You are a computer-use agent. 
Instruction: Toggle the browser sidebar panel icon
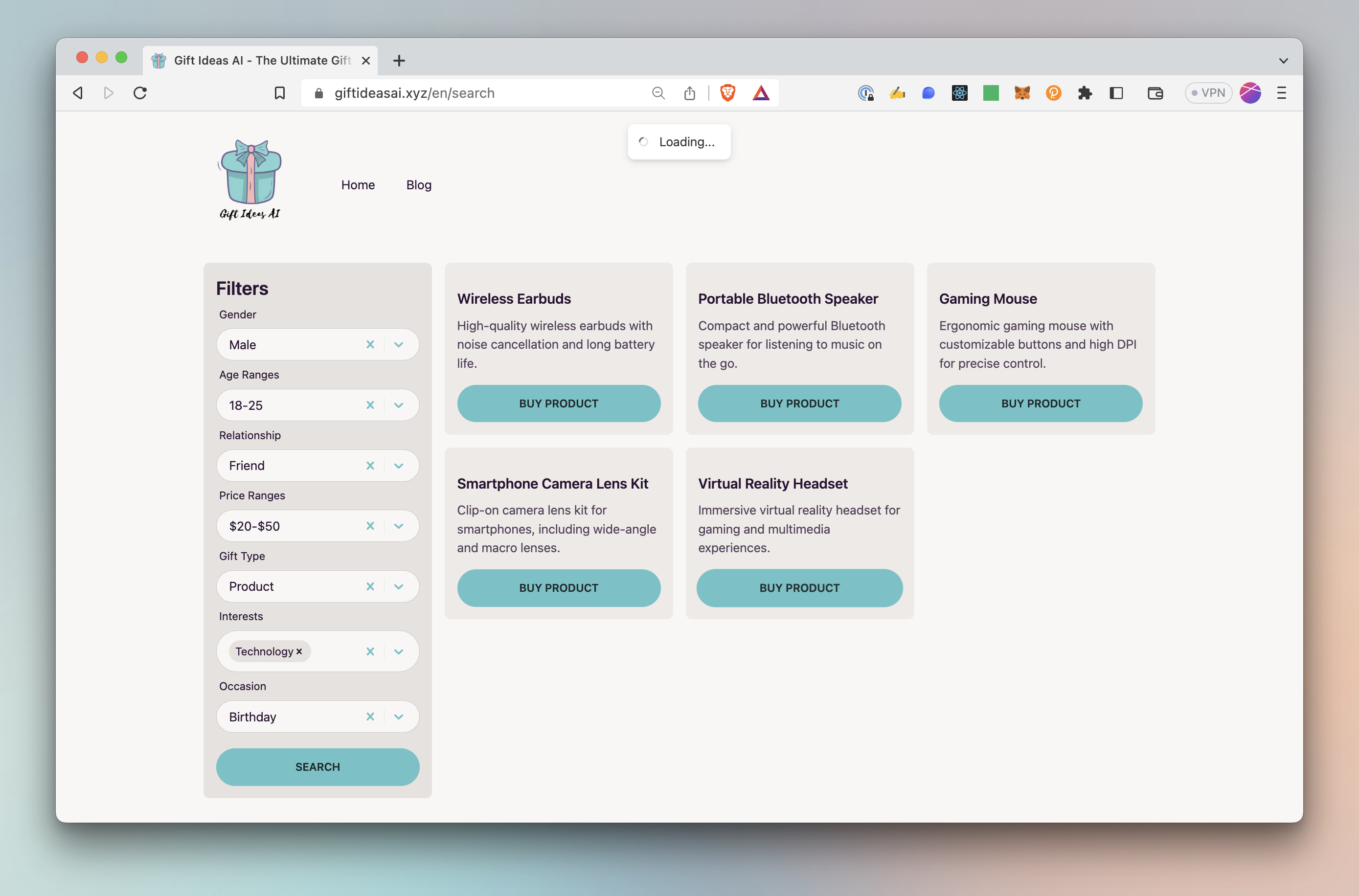point(1116,92)
